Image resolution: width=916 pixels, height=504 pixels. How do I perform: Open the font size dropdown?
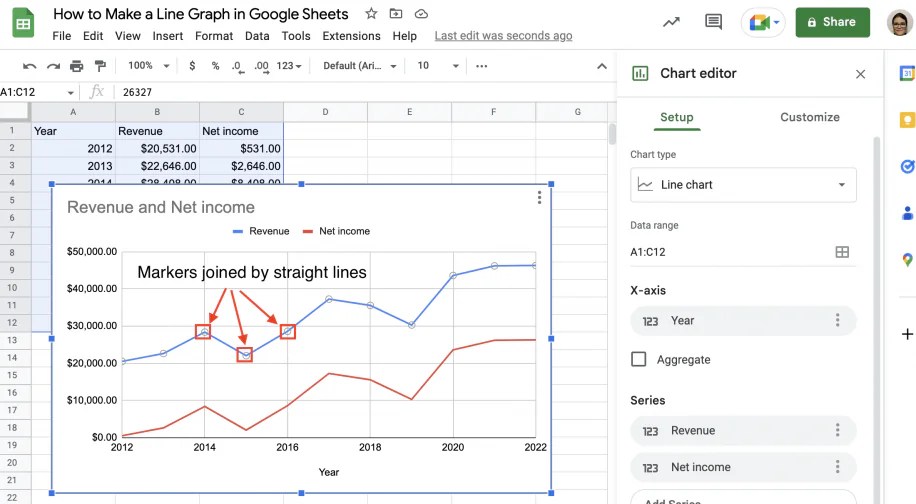pos(432,66)
